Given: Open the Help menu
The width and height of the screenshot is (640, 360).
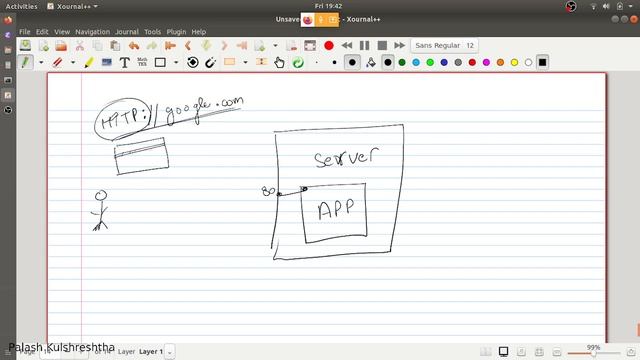Looking at the screenshot, I should pyautogui.click(x=199, y=31).
